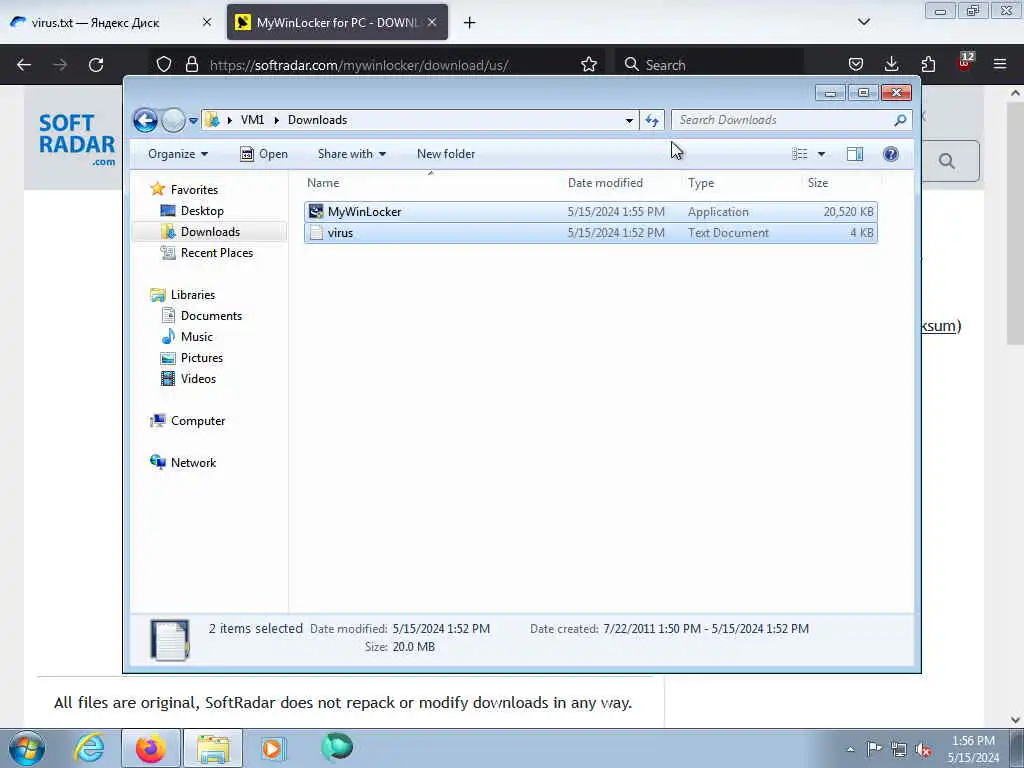Show hidden tray icons arrow
The width and height of the screenshot is (1024, 768).
click(x=850, y=749)
